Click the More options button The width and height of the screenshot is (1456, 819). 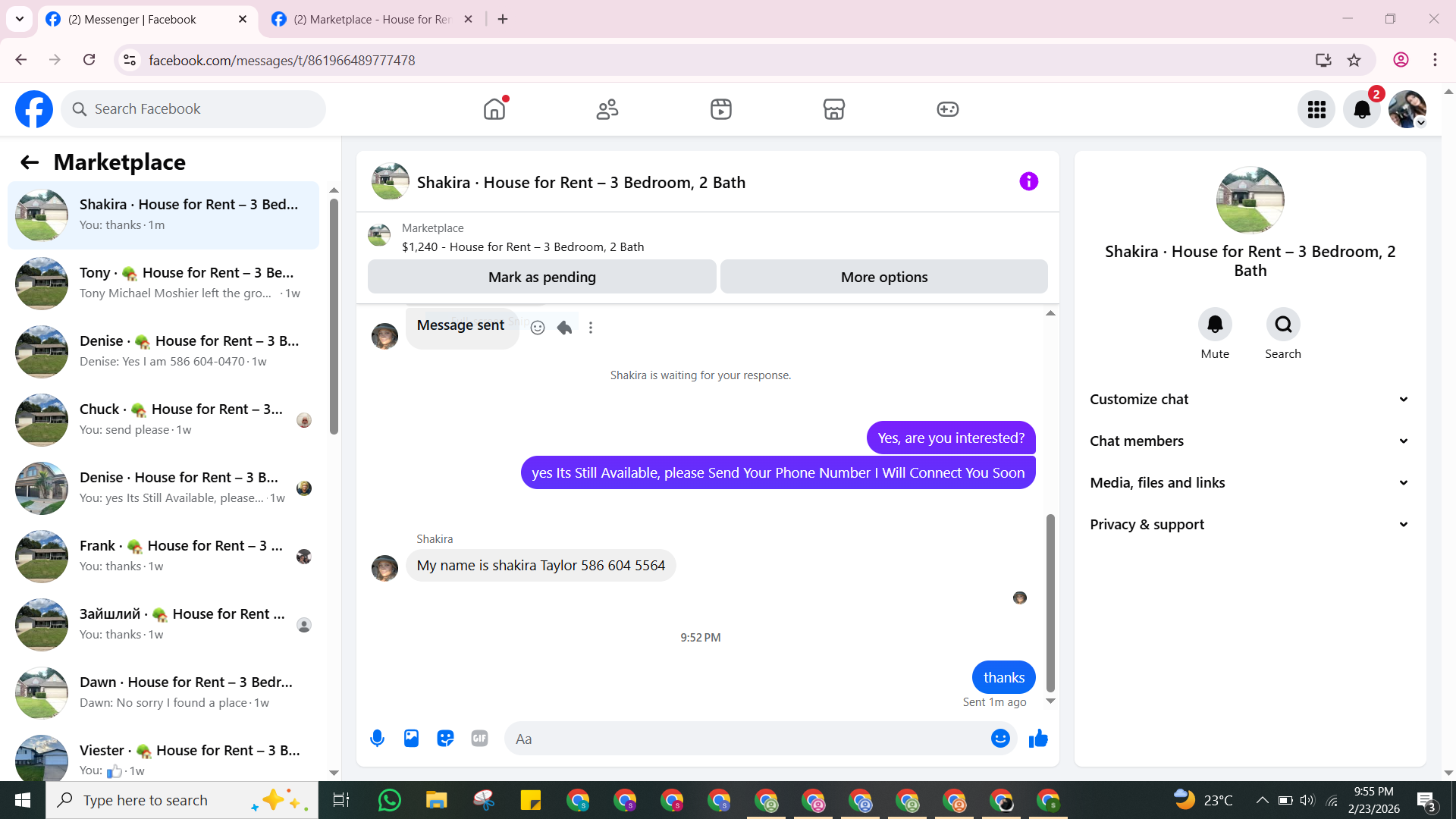(883, 278)
